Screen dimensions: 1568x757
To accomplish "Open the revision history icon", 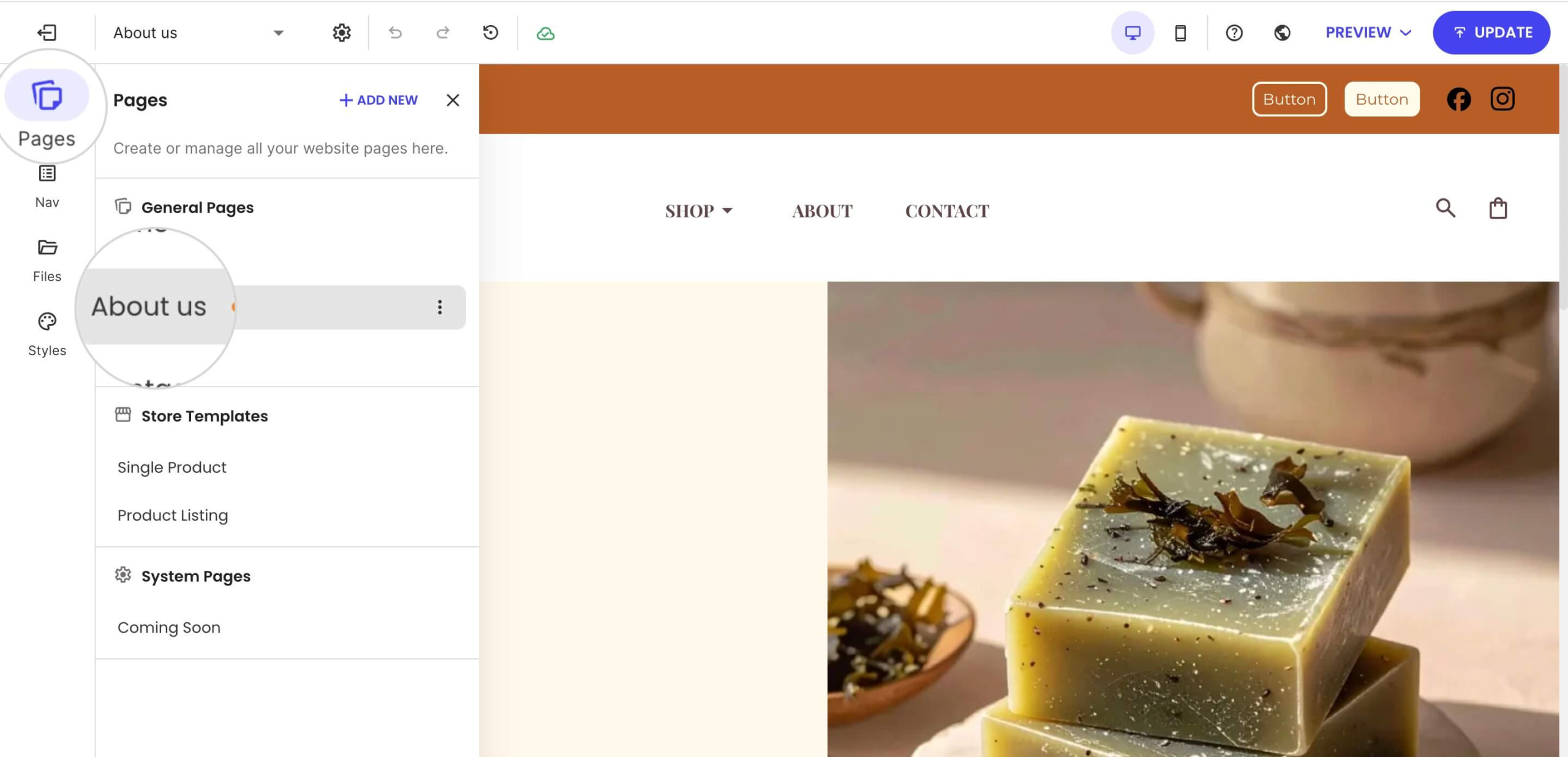I will click(491, 32).
